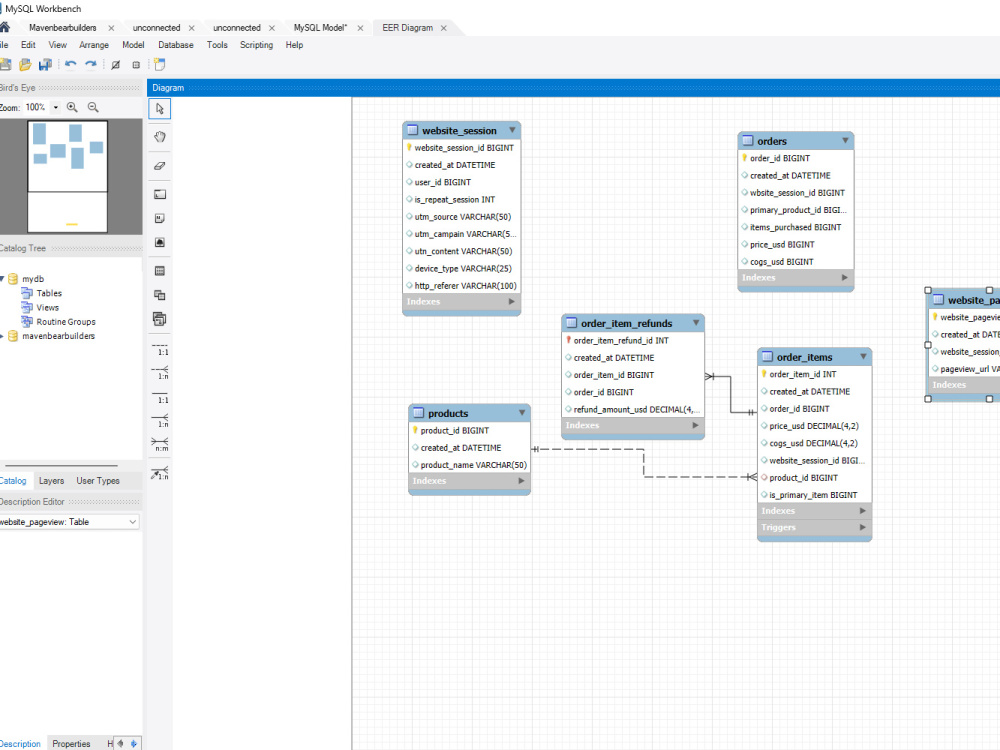
Task: Select 1:1 non-identifying relationship tool
Action: point(159,349)
